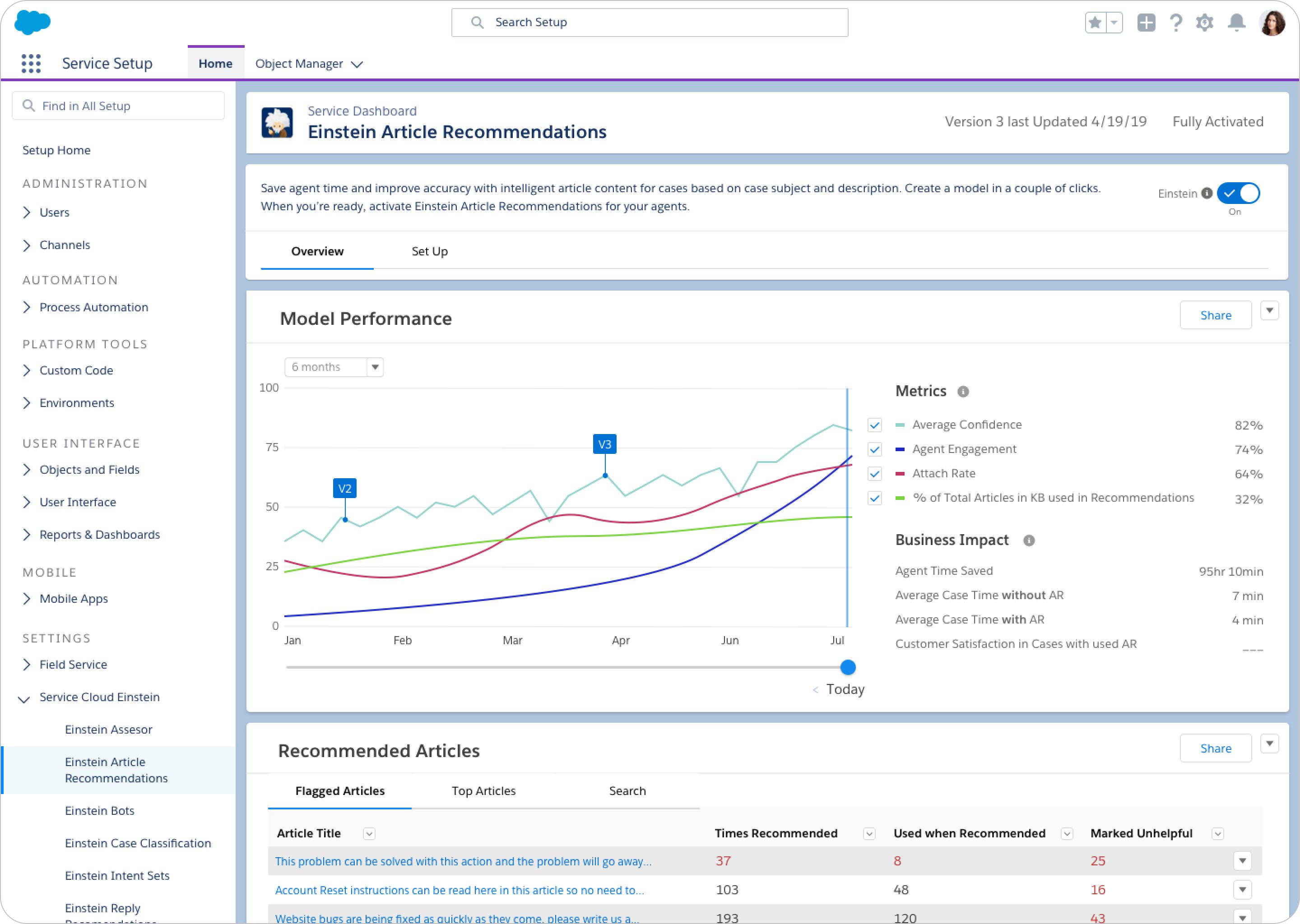Open the Article Title column sort dropdown

click(369, 834)
